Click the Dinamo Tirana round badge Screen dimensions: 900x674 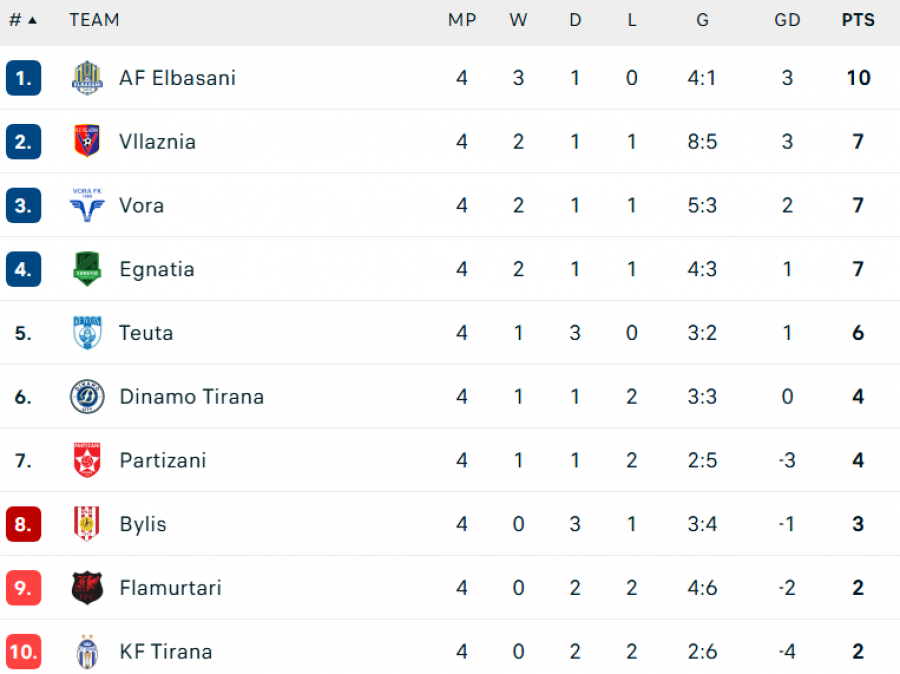pos(87,396)
